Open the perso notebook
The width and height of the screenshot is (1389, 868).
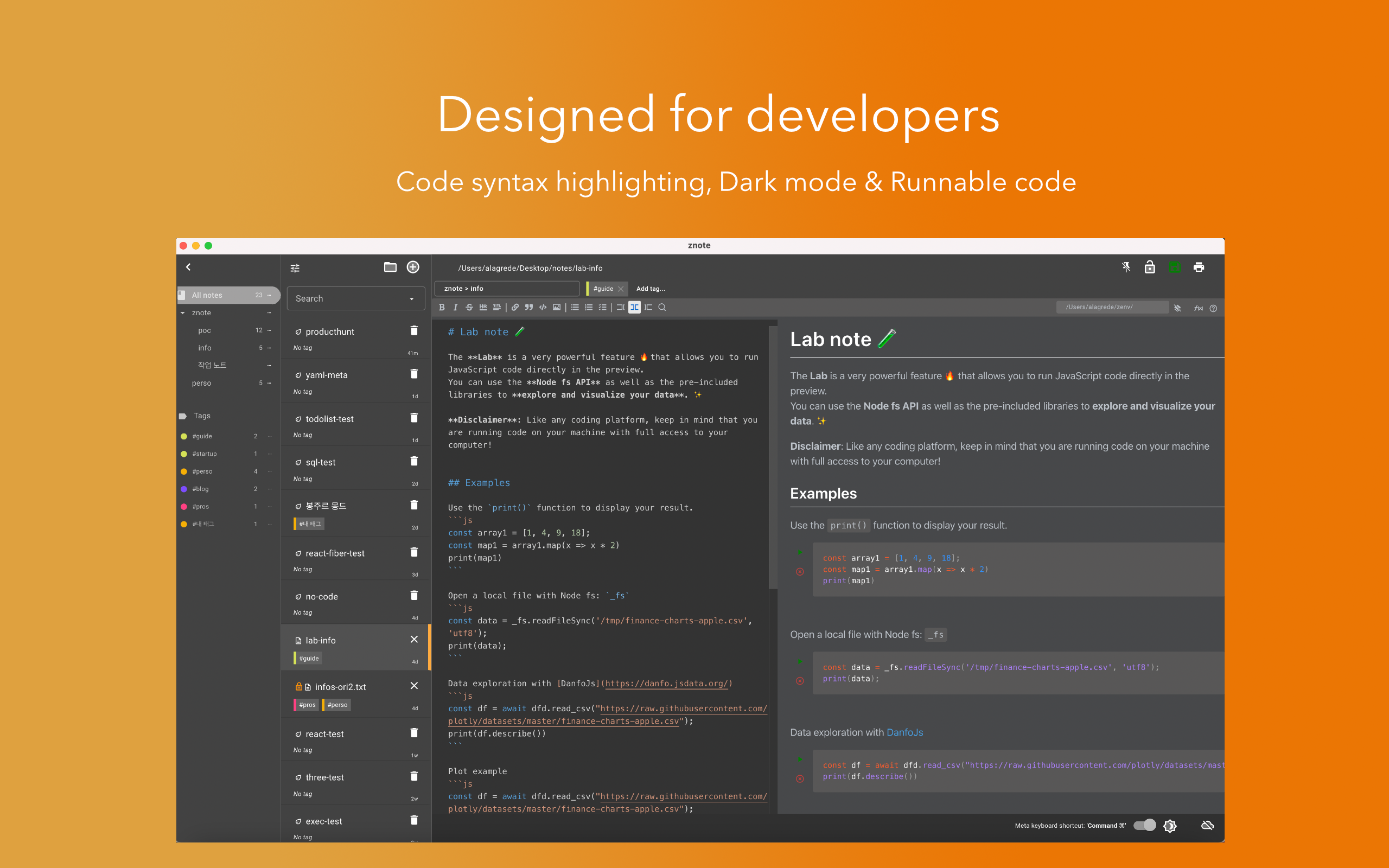tap(201, 383)
